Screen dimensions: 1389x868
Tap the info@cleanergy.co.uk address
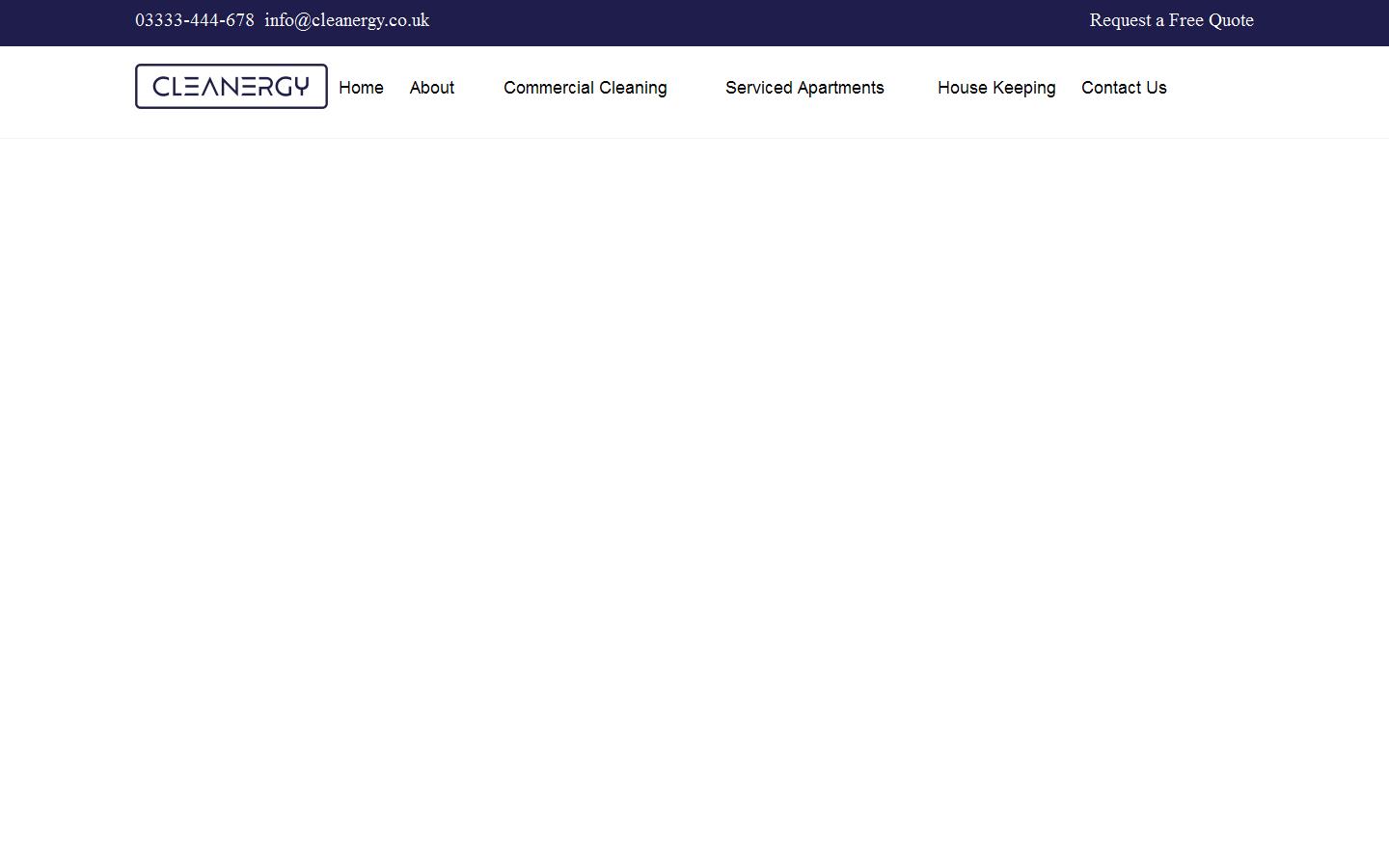tap(346, 20)
